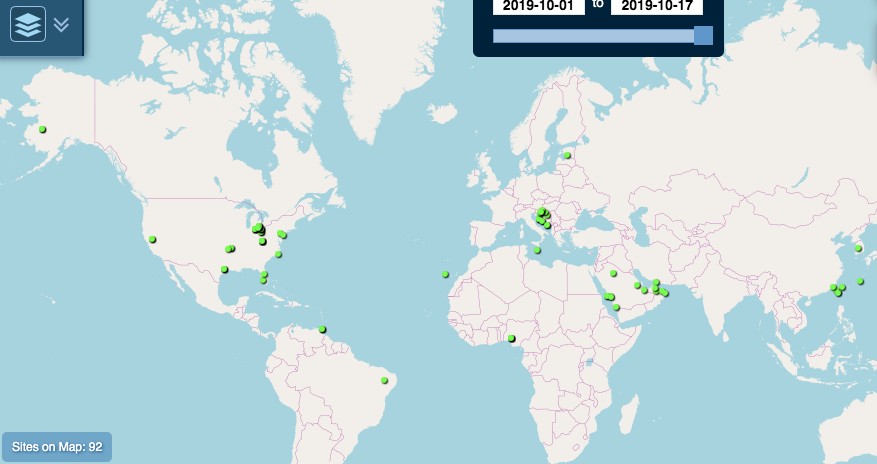Select the site marker in Texas
The width and height of the screenshot is (877, 464).
point(224,269)
